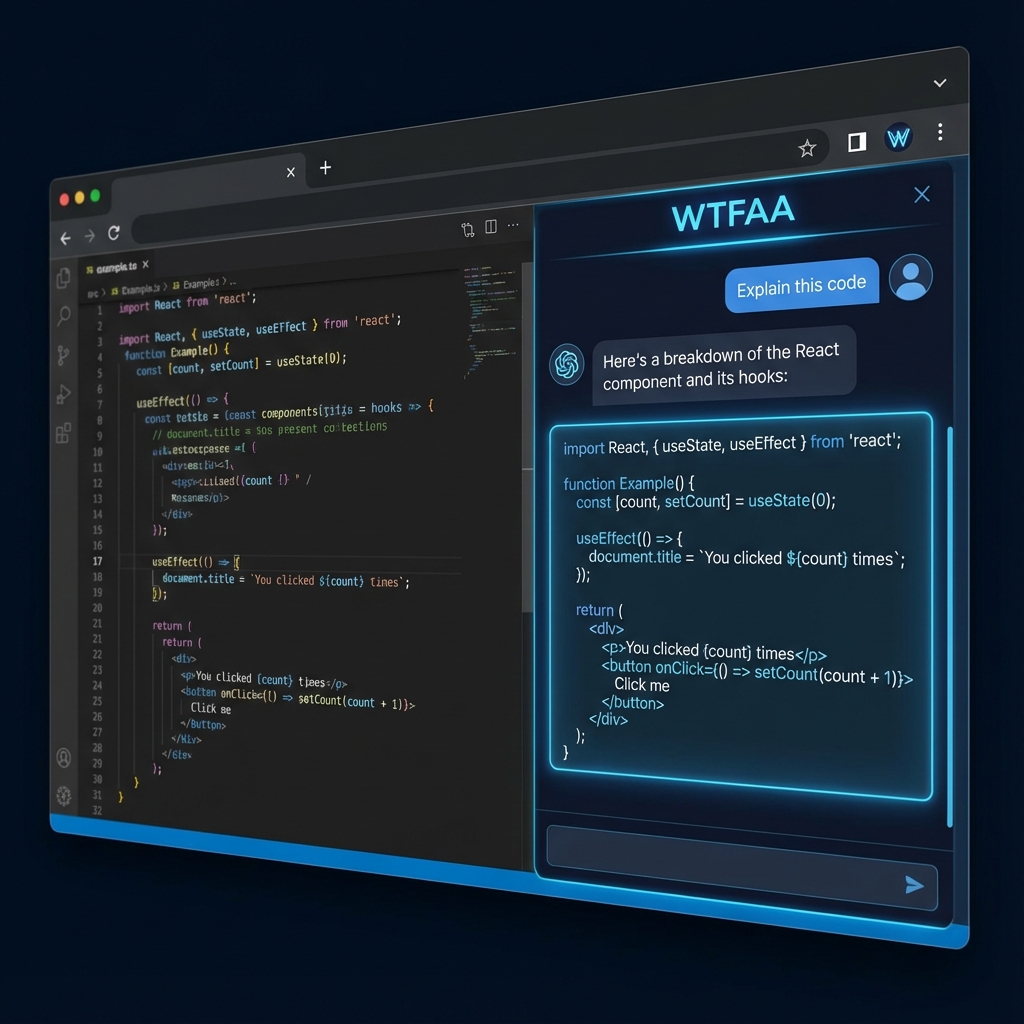Open the Source Control view
Viewport: 1024px width, 1024px height.
(63, 355)
